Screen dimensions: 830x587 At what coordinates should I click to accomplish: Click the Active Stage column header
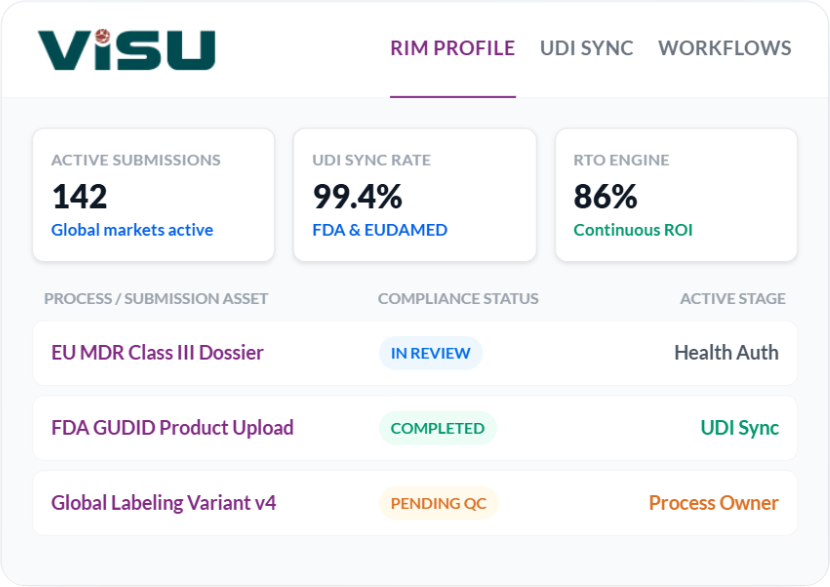point(733,299)
